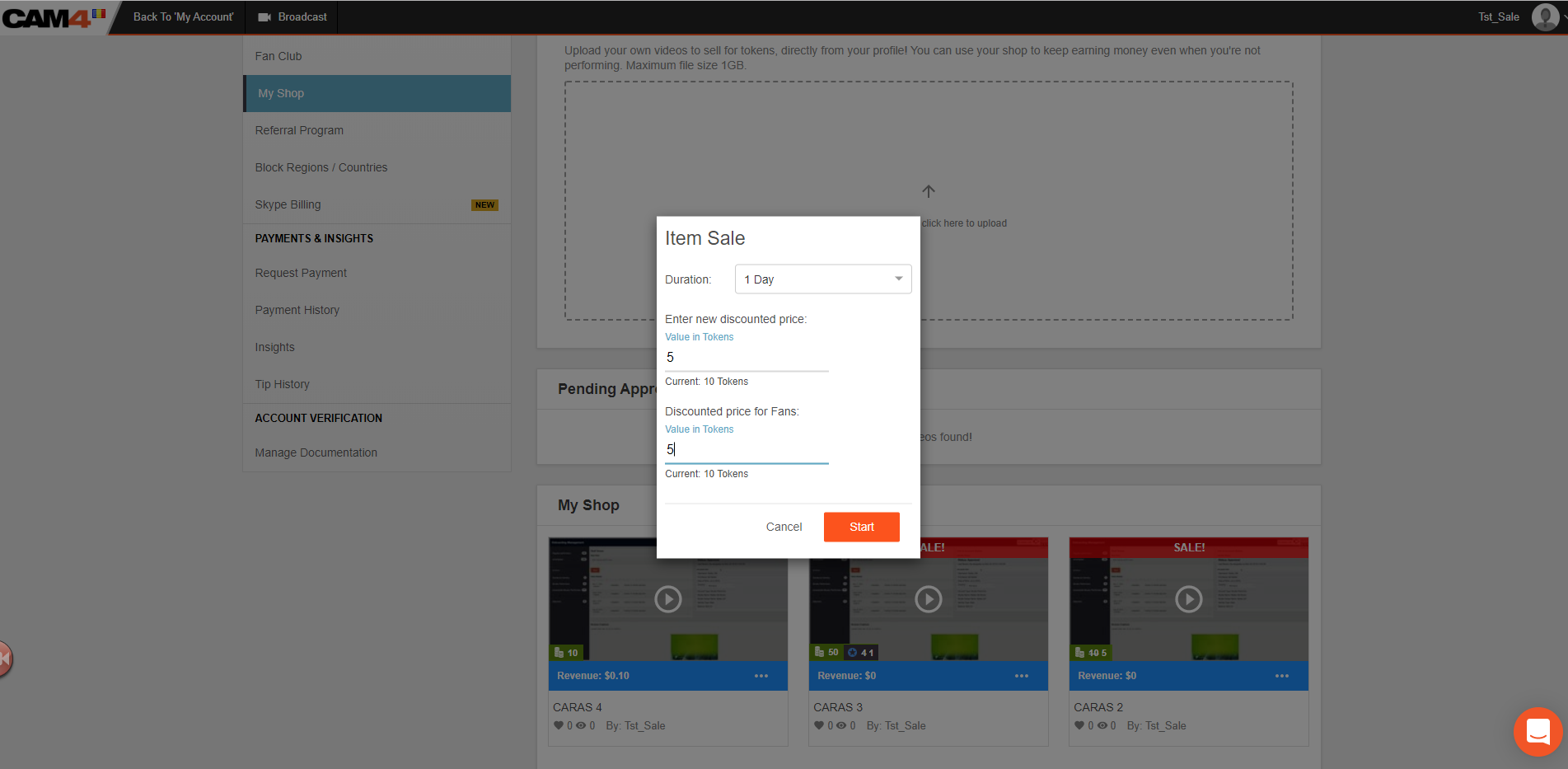Cancel the Item Sale dialog

point(784,527)
